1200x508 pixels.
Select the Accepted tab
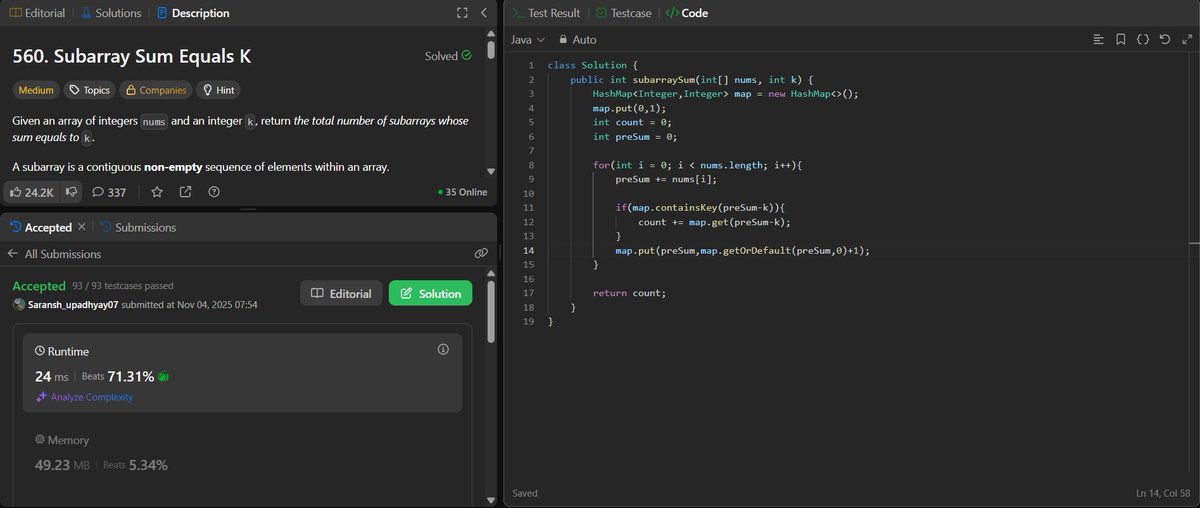point(42,227)
